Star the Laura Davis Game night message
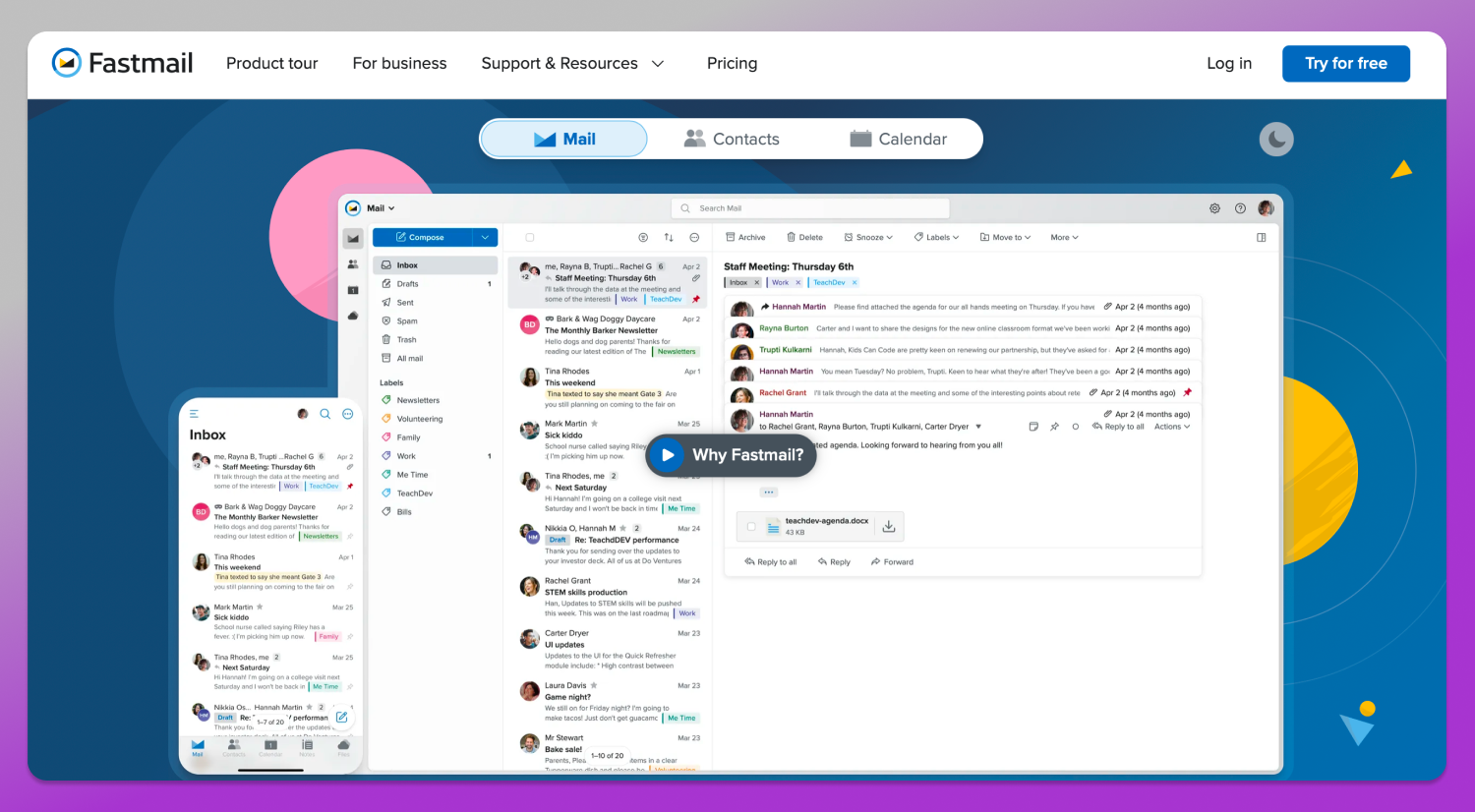This screenshot has height=812, width=1475. click(x=594, y=685)
